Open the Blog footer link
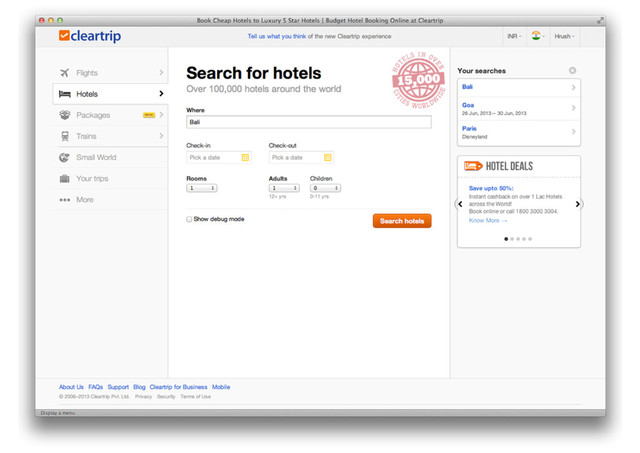This screenshot has width=640, height=453. pyautogui.click(x=139, y=387)
